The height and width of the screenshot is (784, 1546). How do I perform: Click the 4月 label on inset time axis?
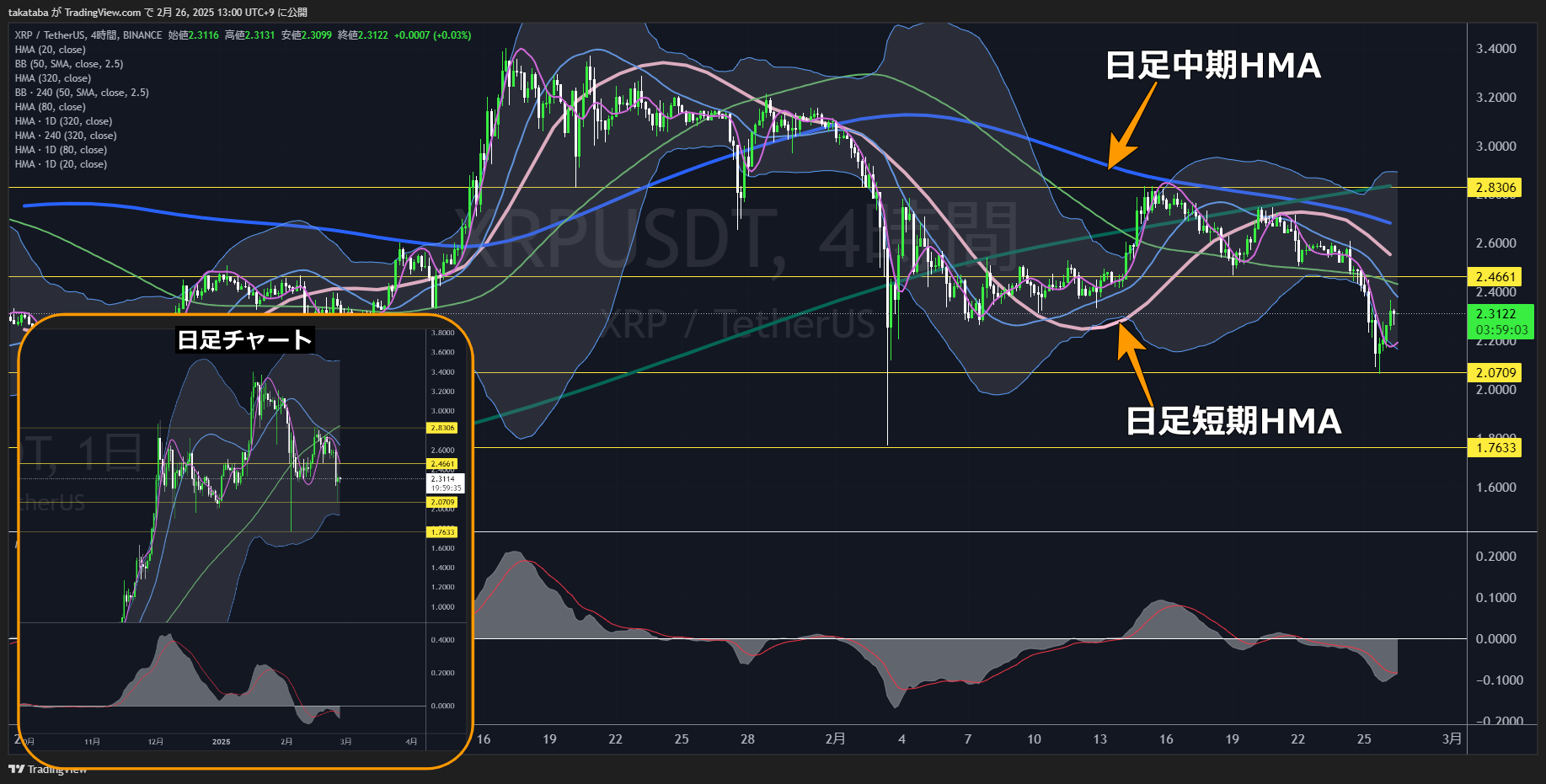click(411, 742)
